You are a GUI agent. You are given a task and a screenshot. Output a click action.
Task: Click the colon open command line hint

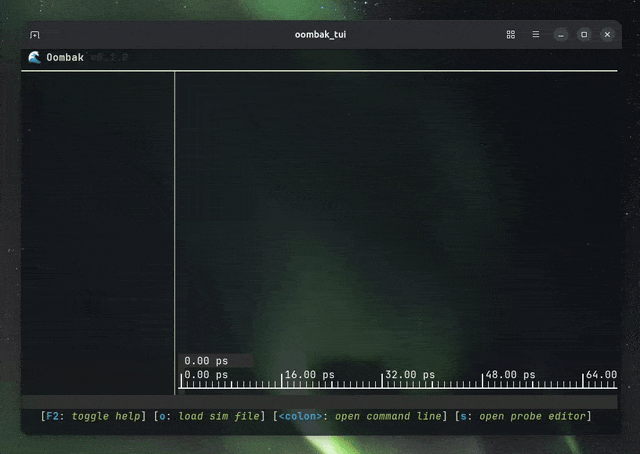(360, 416)
